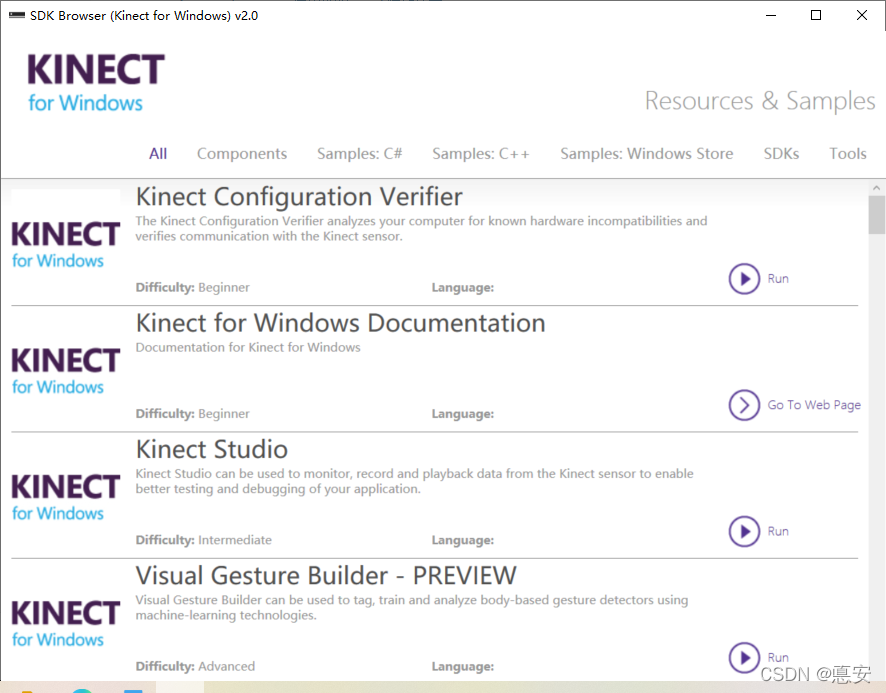
Task: Click the vertical scrollbar thumb
Action: click(876, 215)
